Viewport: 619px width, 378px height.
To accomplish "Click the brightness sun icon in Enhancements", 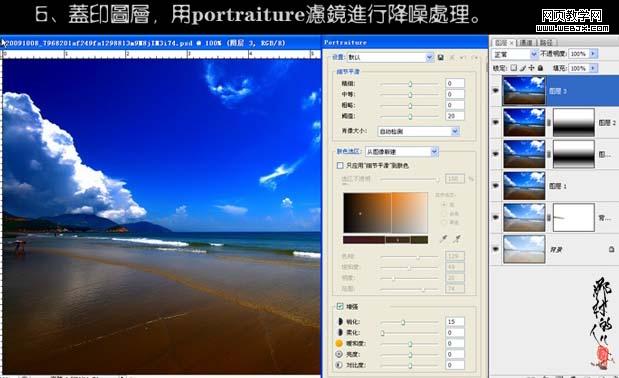I will click(339, 354).
